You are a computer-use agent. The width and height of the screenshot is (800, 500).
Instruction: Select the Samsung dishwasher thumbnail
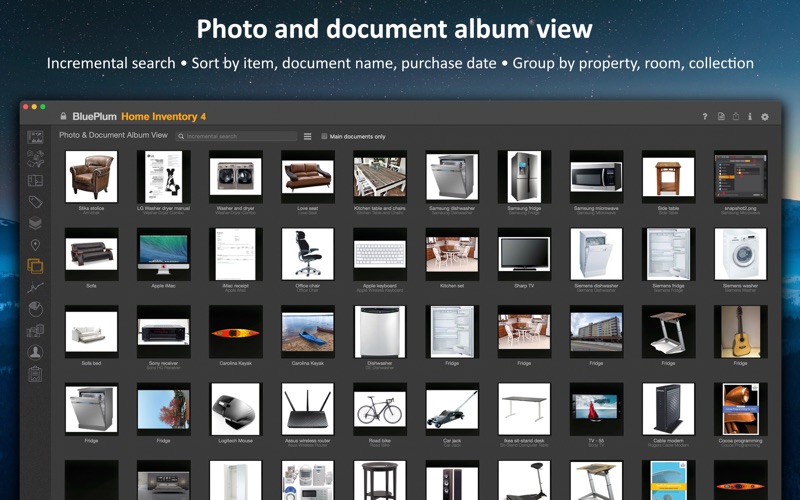(452, 177)
